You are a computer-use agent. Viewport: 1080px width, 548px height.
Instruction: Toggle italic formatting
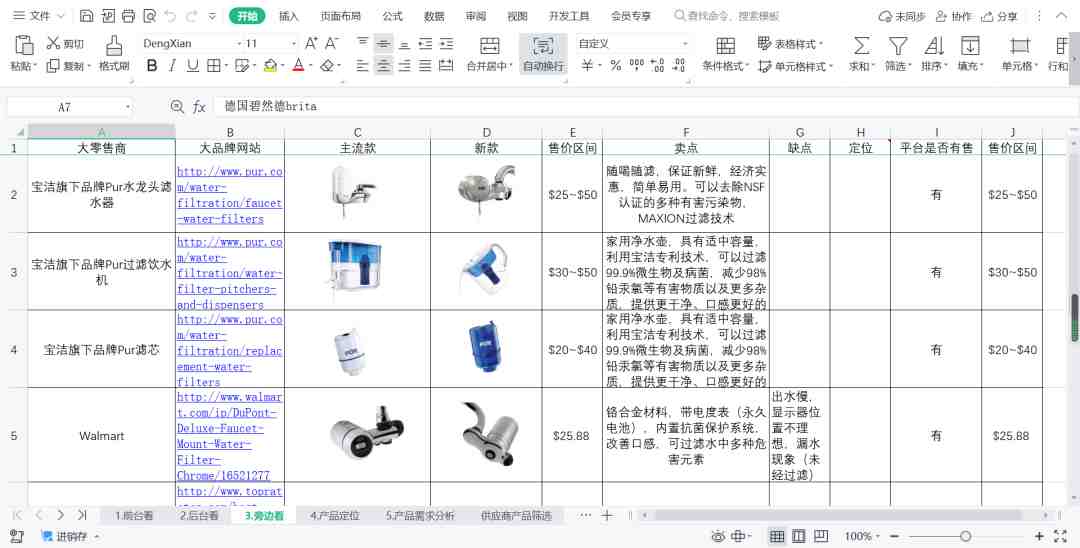click(x=172, y=66)
